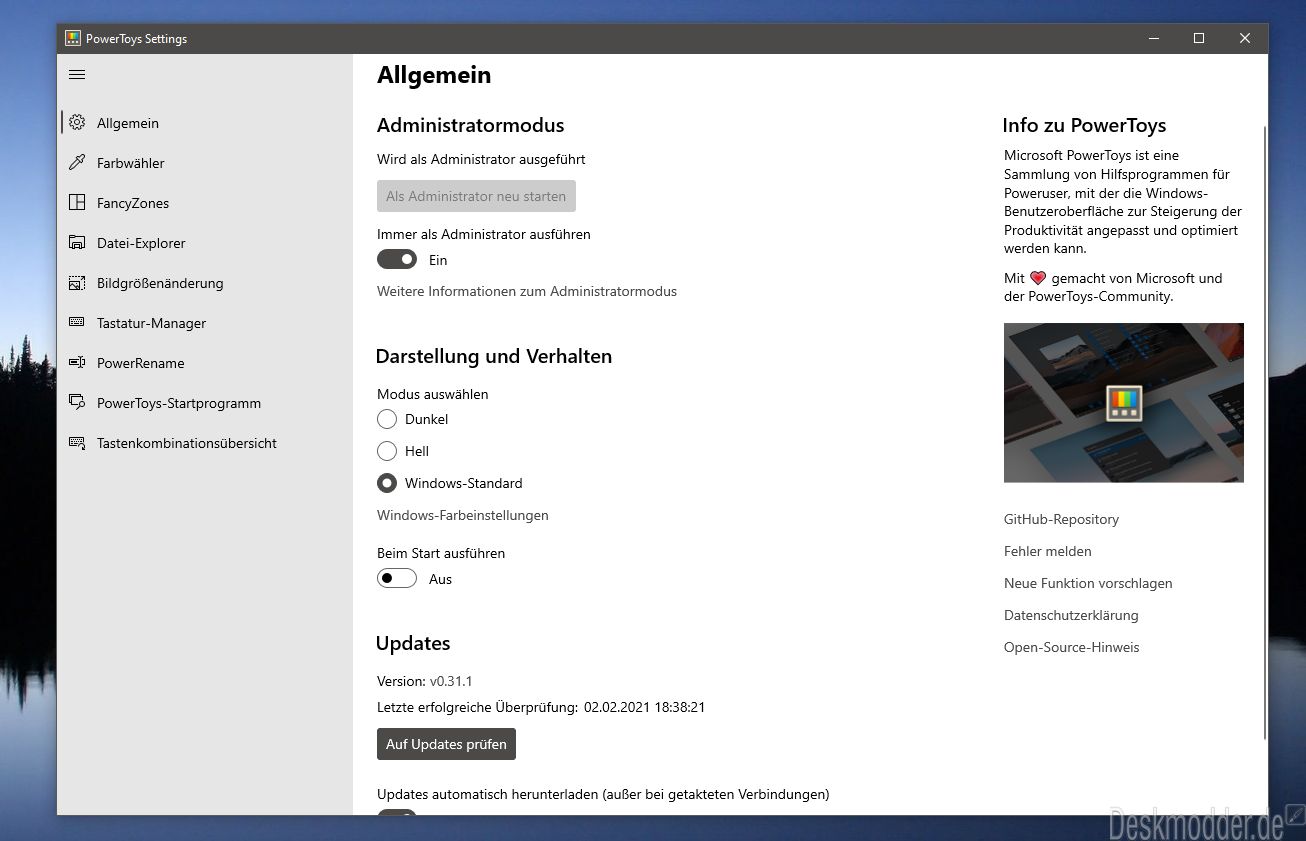The image size is (1306, 841).
Task: Open the Open-Source-Hinweis link
Action: (1072, 647)
